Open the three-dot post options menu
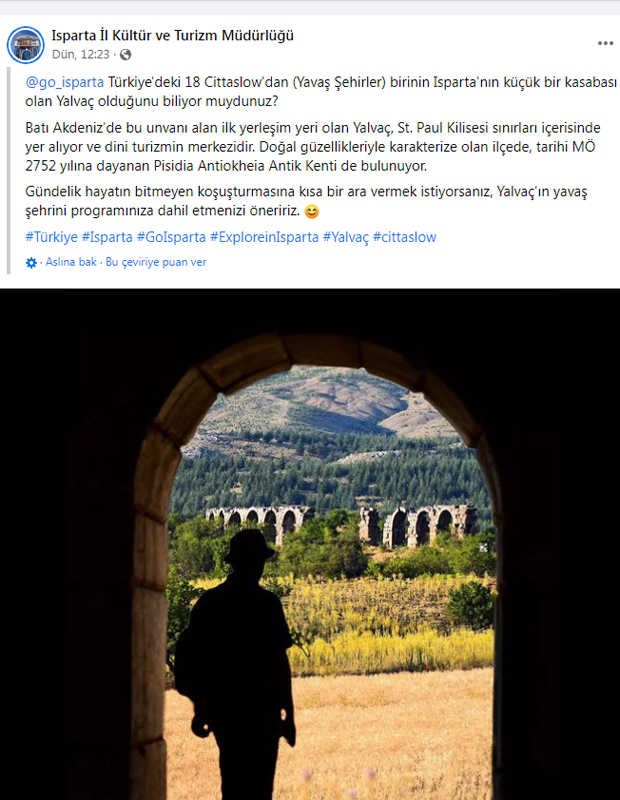The width and height of the screenshot is (620, 800). [605, 43]
